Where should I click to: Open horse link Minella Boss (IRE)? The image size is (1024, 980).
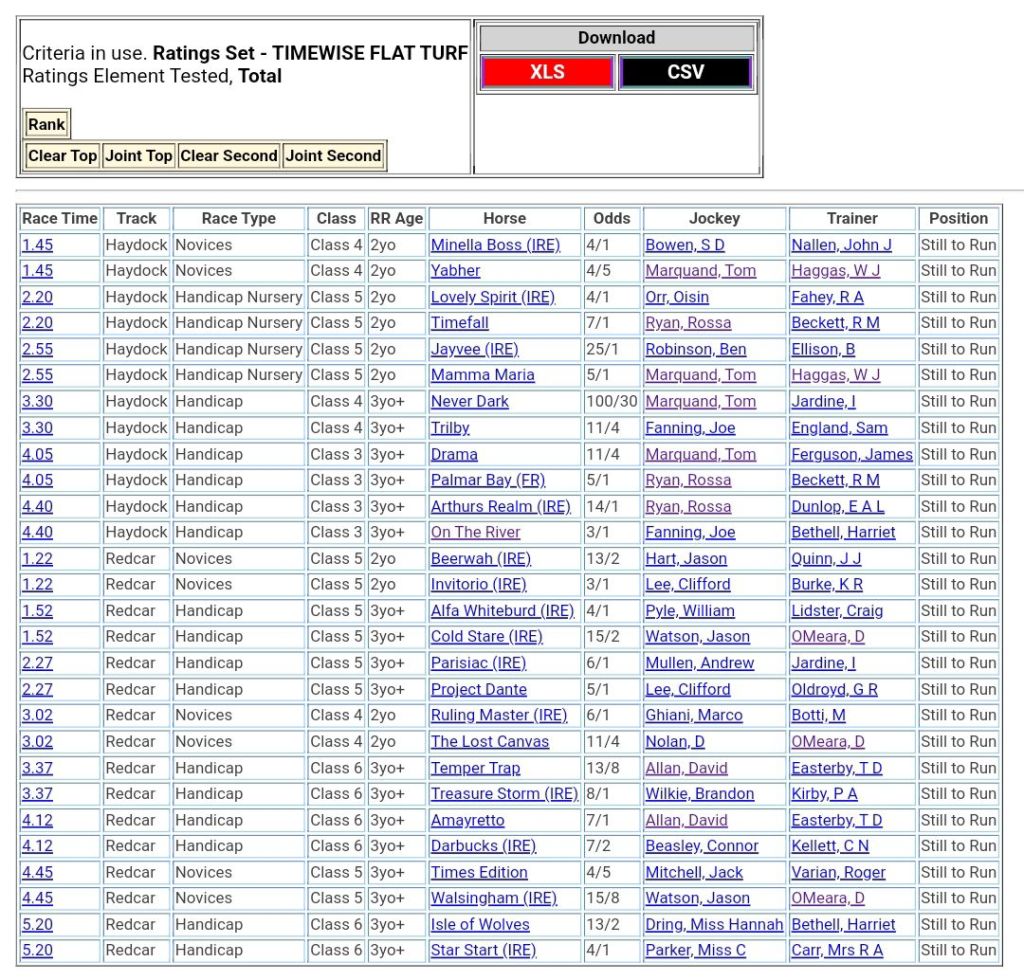(x=495, y=245)
